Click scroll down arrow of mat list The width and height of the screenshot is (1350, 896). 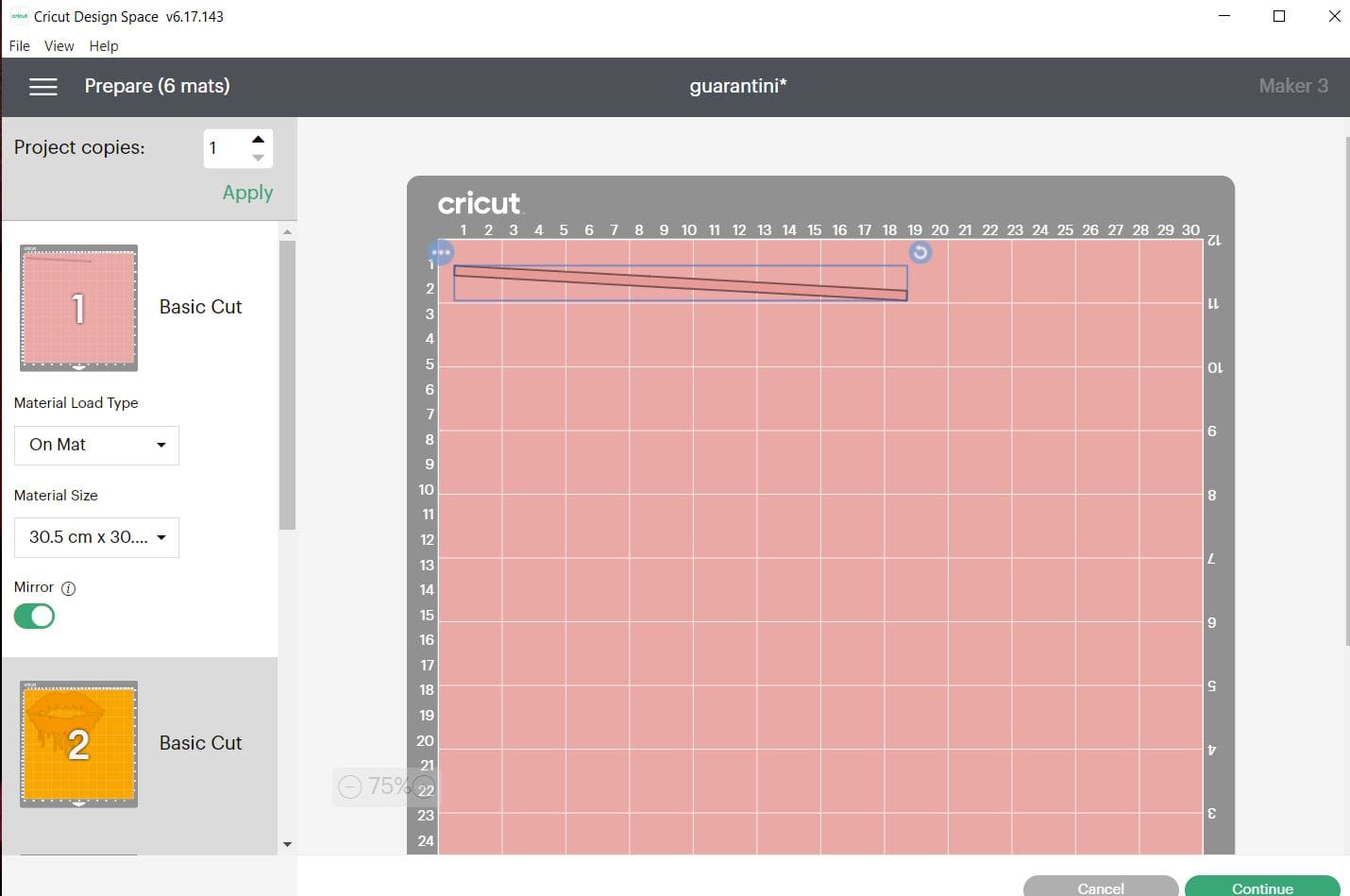pos(287,844)
